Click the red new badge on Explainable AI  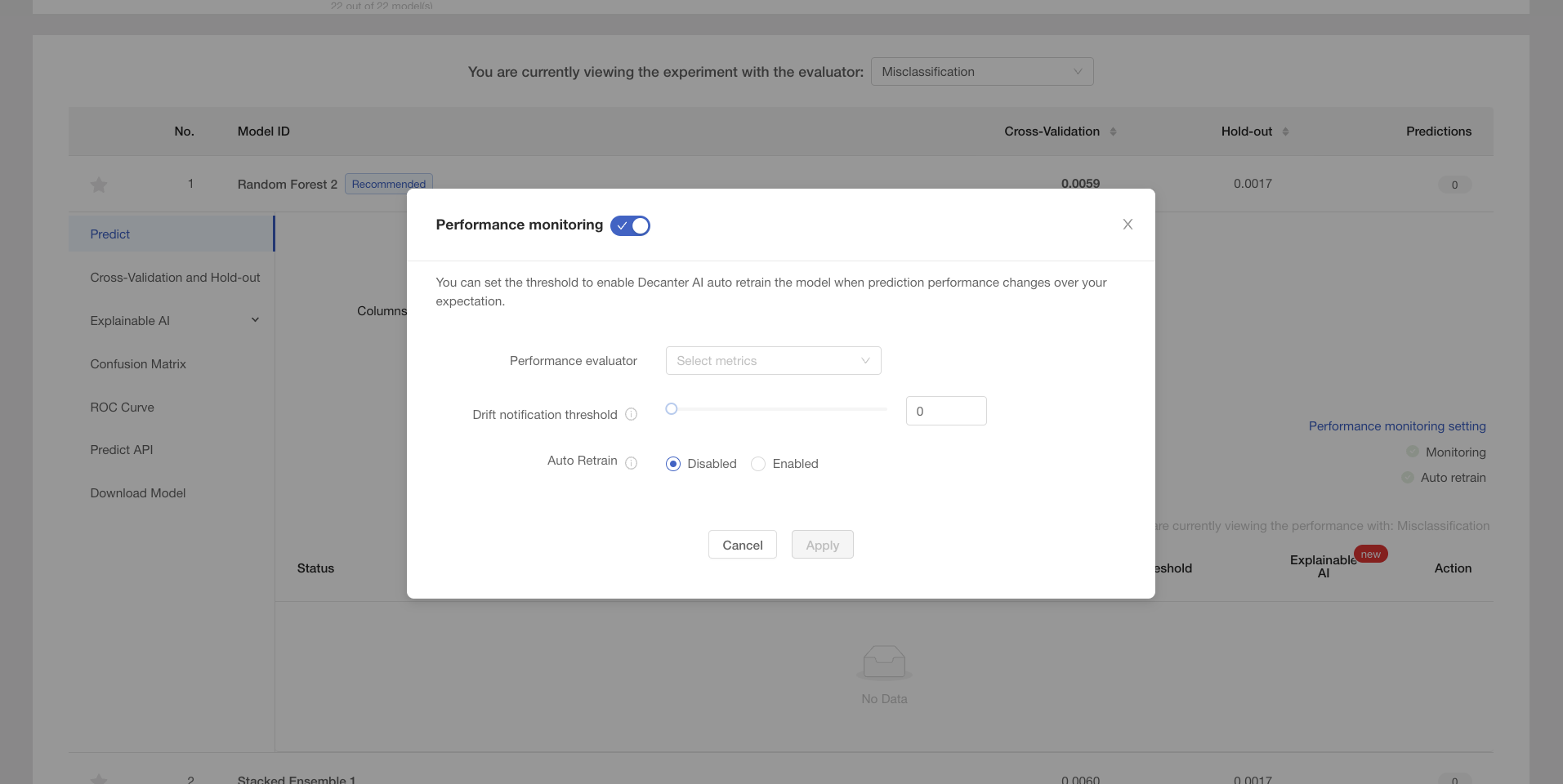[x=1371, y=555]
